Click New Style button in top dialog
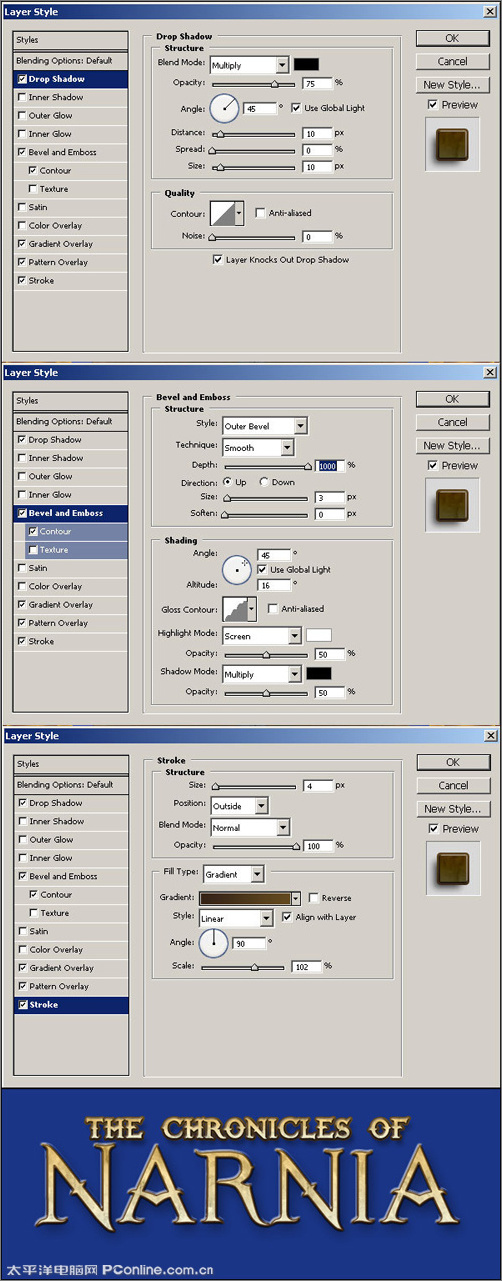502x1281 pixels. [x=452, y=85]
